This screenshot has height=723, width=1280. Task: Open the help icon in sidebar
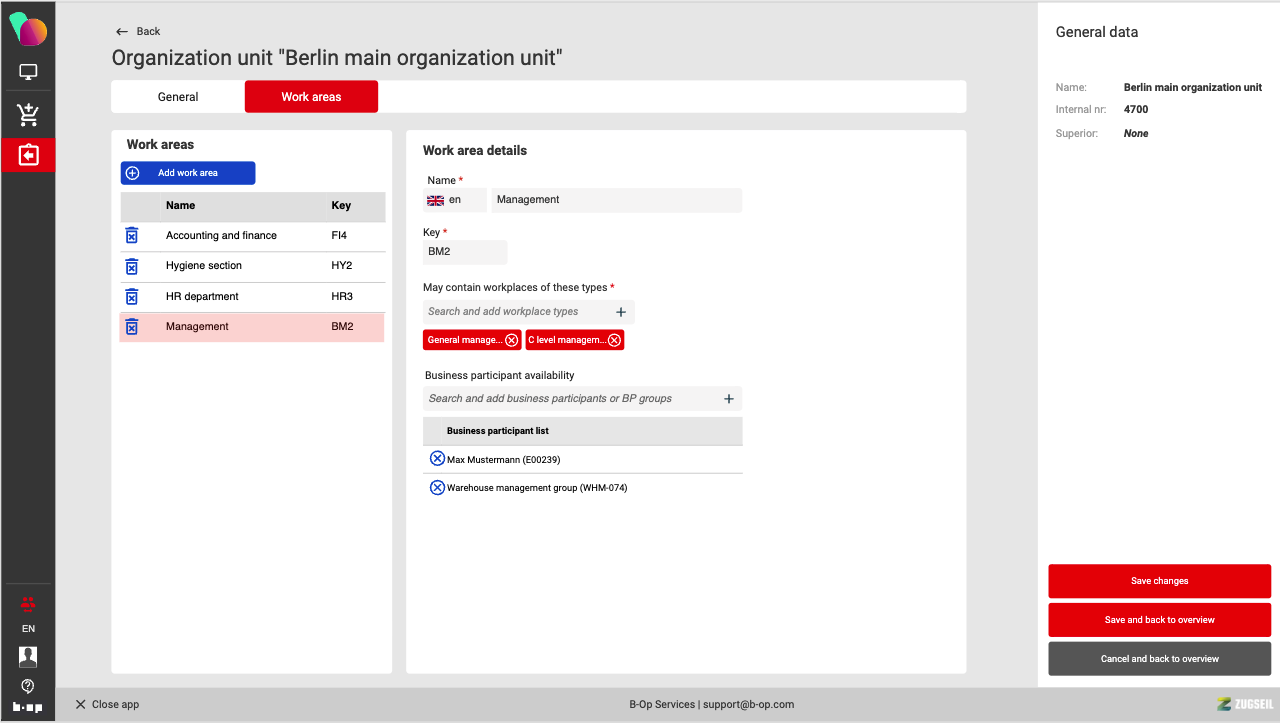tap(28, 686)
